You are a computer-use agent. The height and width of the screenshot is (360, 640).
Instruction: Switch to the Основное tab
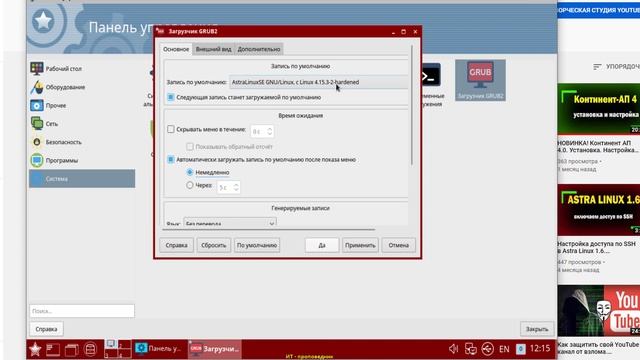[176, 49]
